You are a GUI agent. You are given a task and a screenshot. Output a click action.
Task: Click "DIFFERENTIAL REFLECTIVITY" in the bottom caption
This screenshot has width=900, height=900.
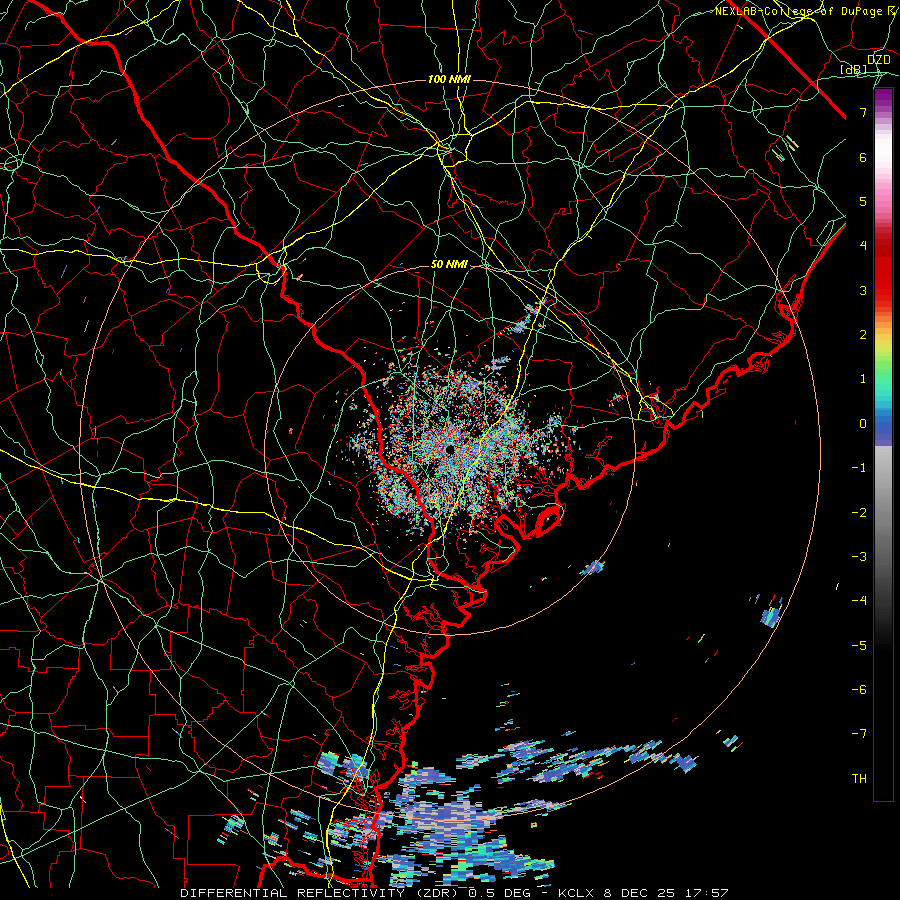click(x=293, y=893)
